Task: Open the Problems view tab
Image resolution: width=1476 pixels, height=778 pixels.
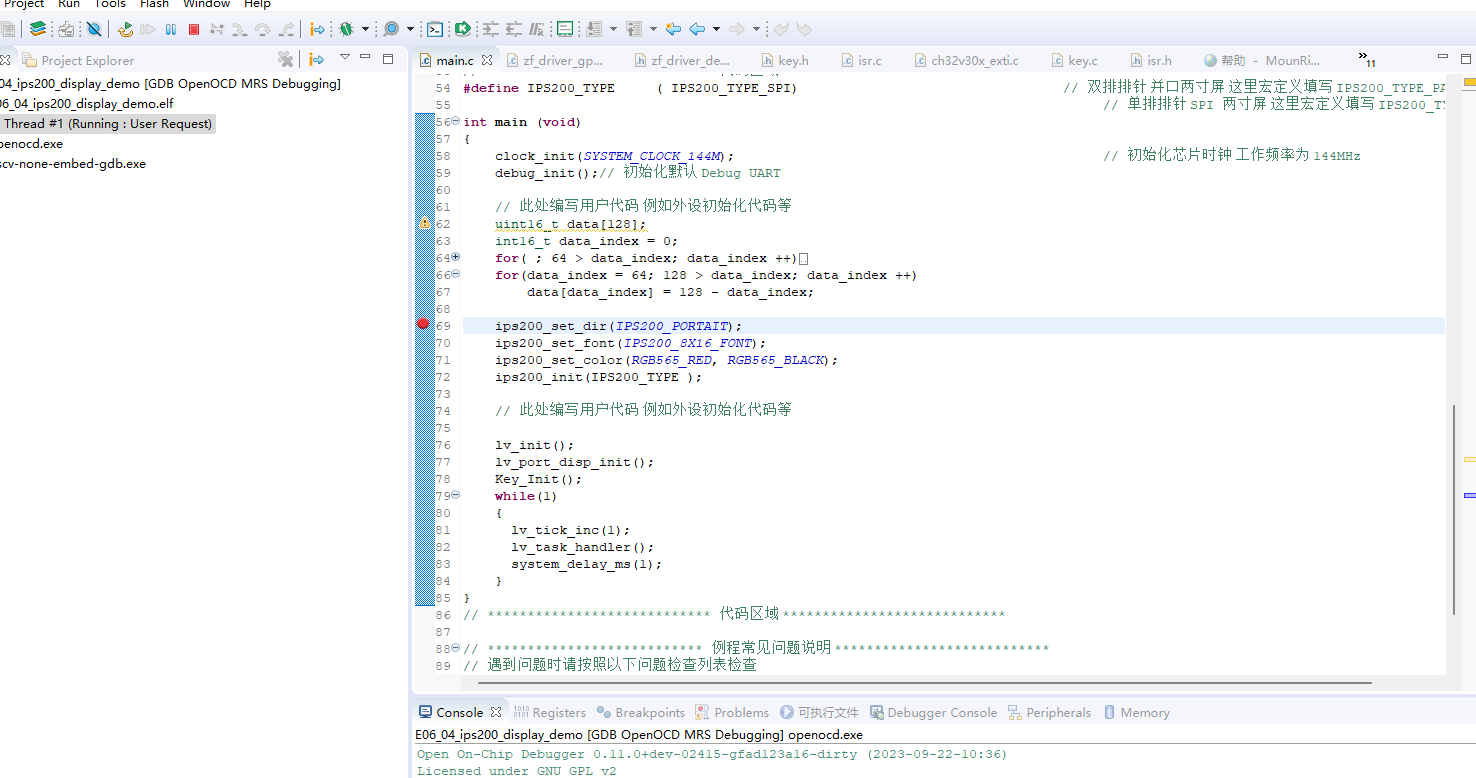Action: point(732,712)
